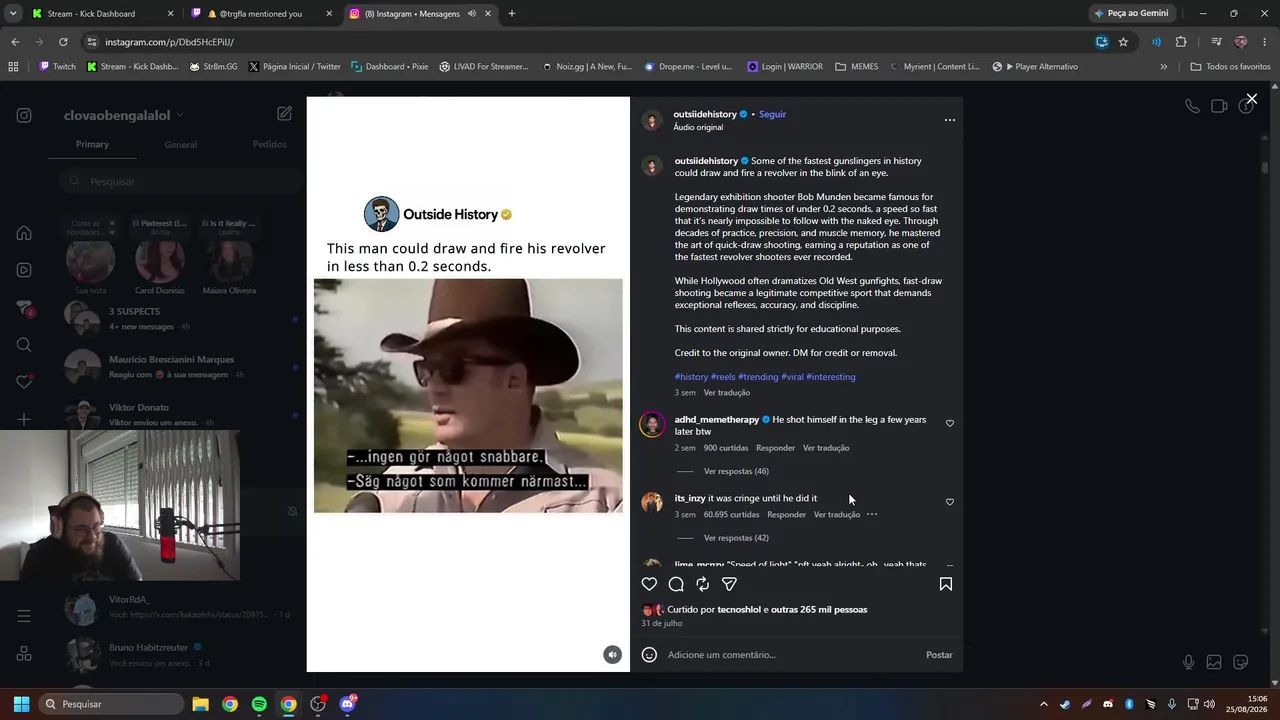This screenshot has height=720, width=1280.
Task: Open the Str8m.GG bookmark
Action: pyautogui.click(x=212, y=67)
